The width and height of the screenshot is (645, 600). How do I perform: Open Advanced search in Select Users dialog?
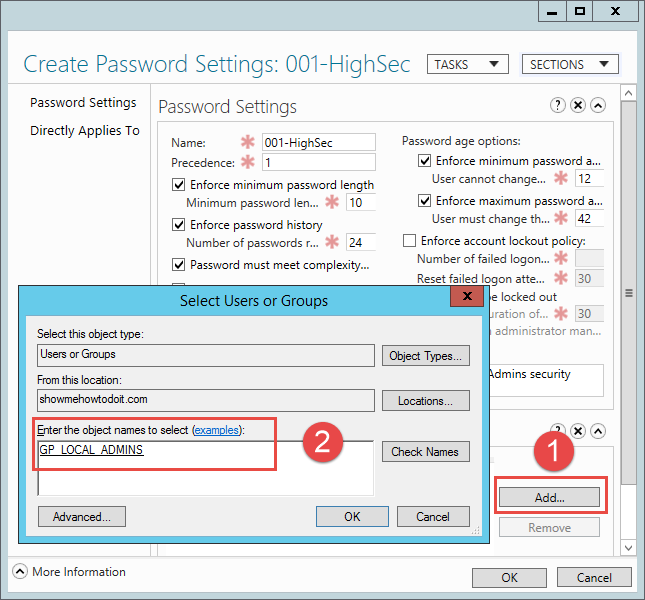pyautogui.click(x=82, y=517)
